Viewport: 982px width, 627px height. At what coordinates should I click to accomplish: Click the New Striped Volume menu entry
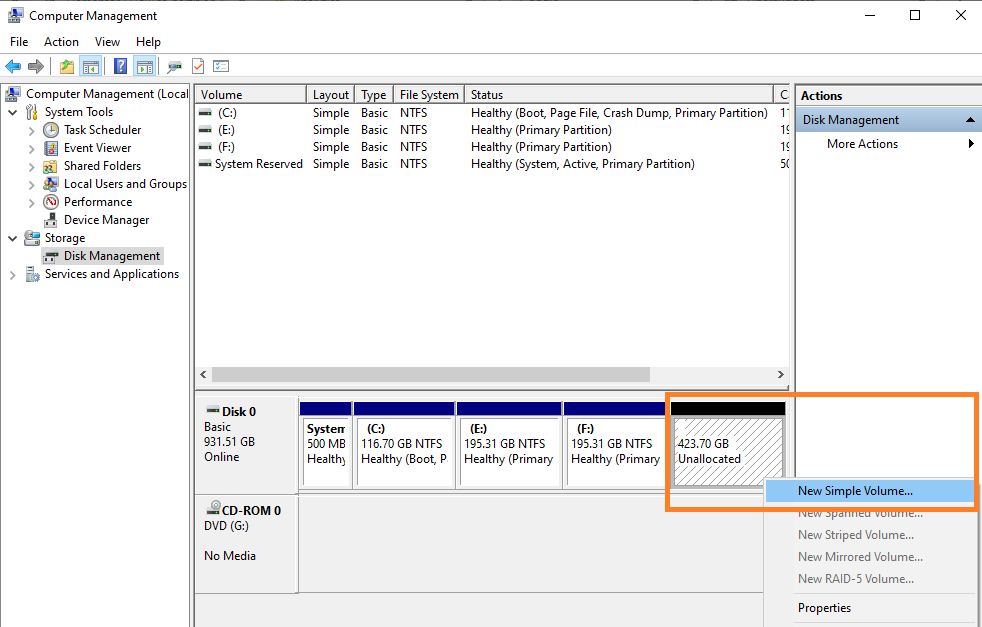(x=869, y=535)
